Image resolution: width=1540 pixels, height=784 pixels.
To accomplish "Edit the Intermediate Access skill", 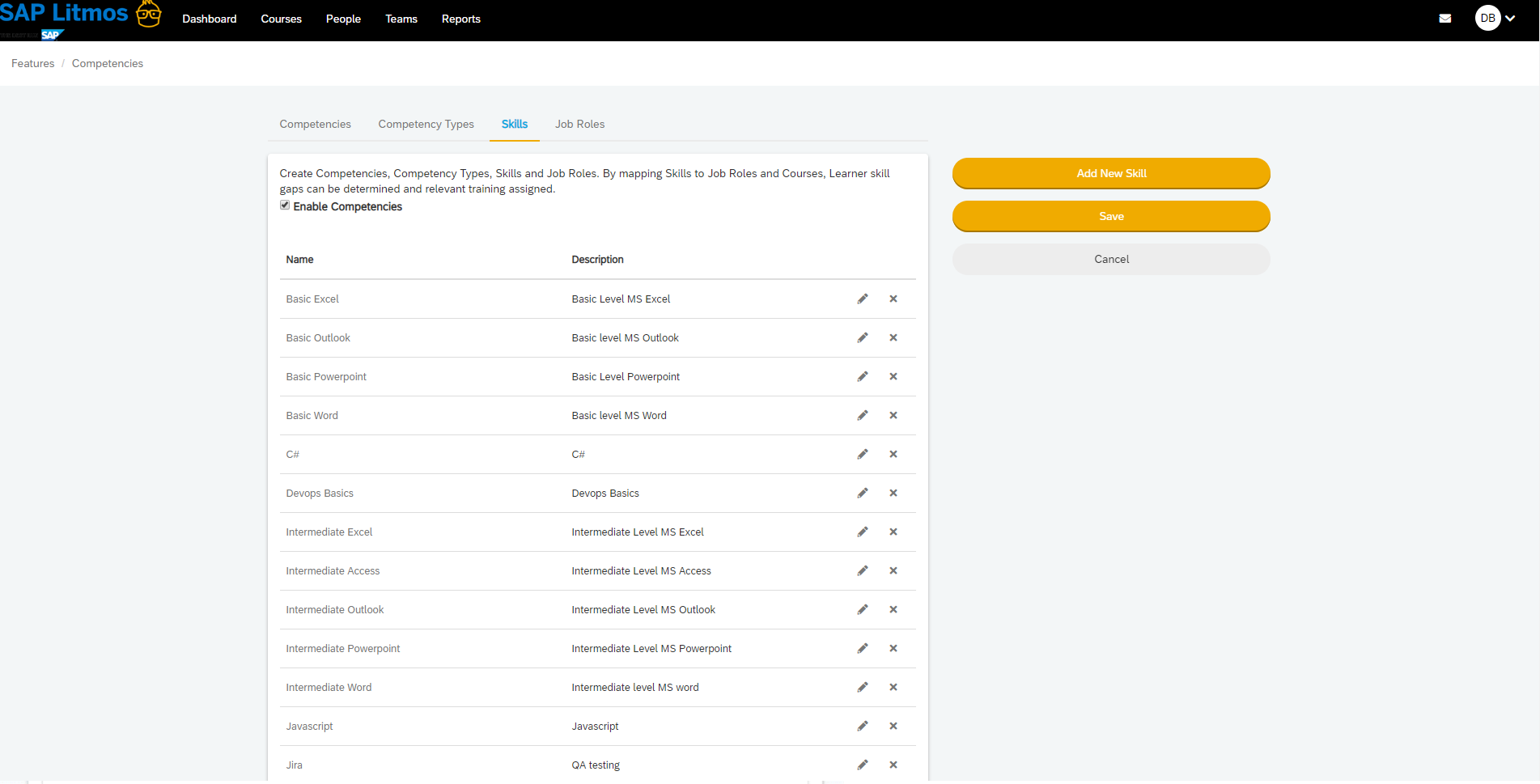I will tap(863, 570).
